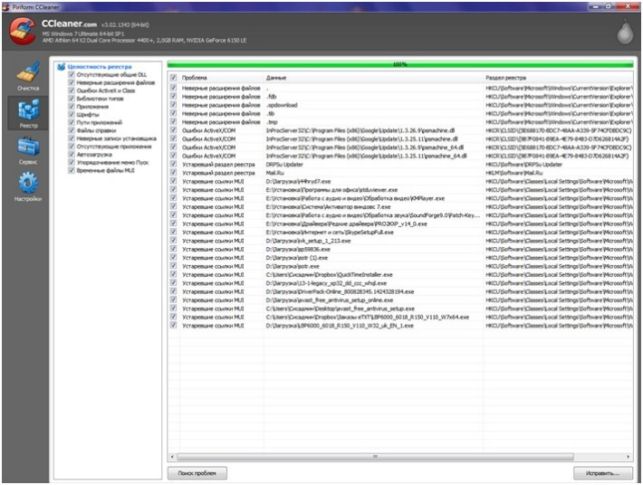Click the horizontal scrollbar thumb
Viewport: 643px width, 485px height.
point(375,456)
